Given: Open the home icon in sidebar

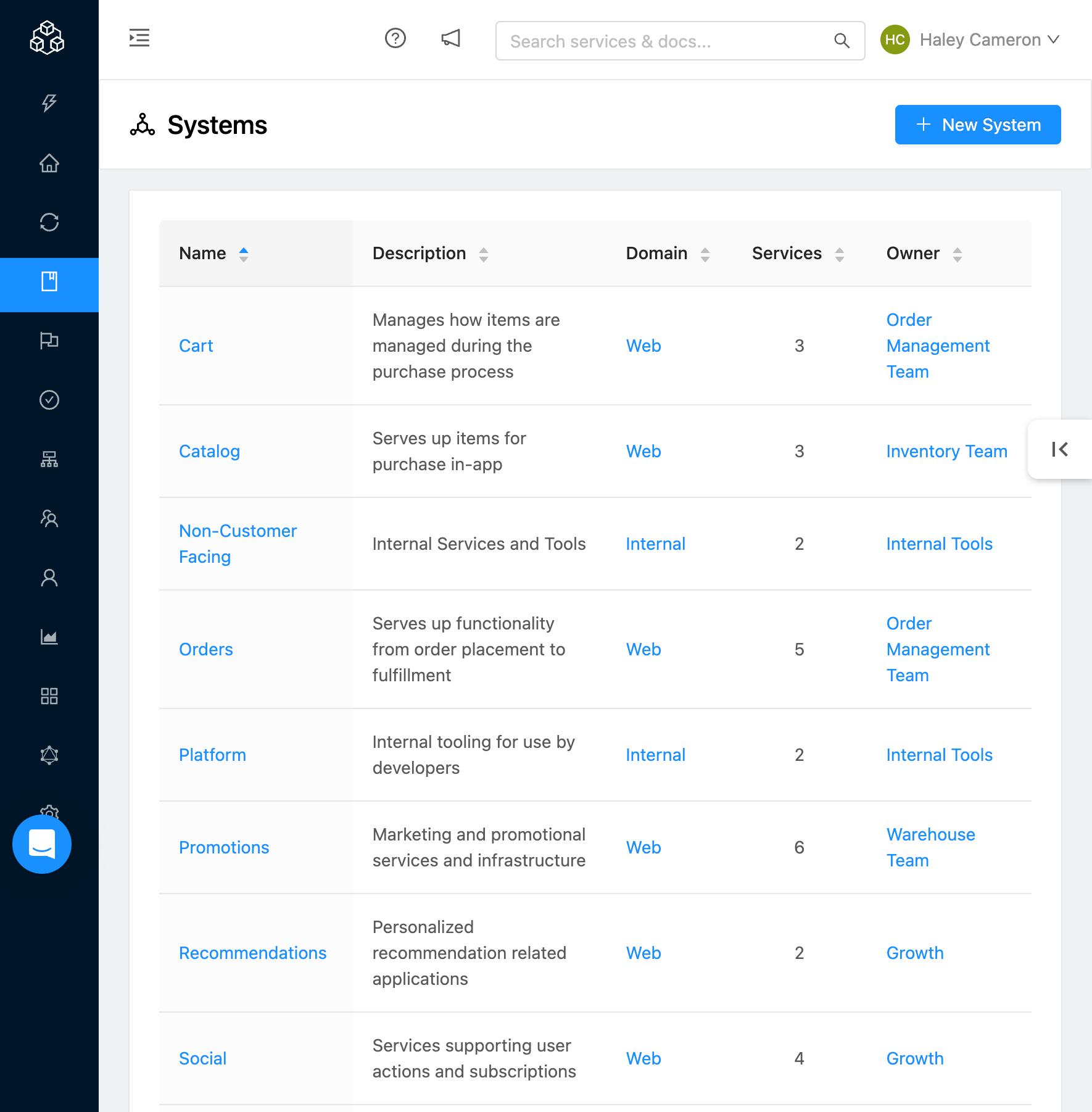Looking at the screenshot, I should [49, 164].
